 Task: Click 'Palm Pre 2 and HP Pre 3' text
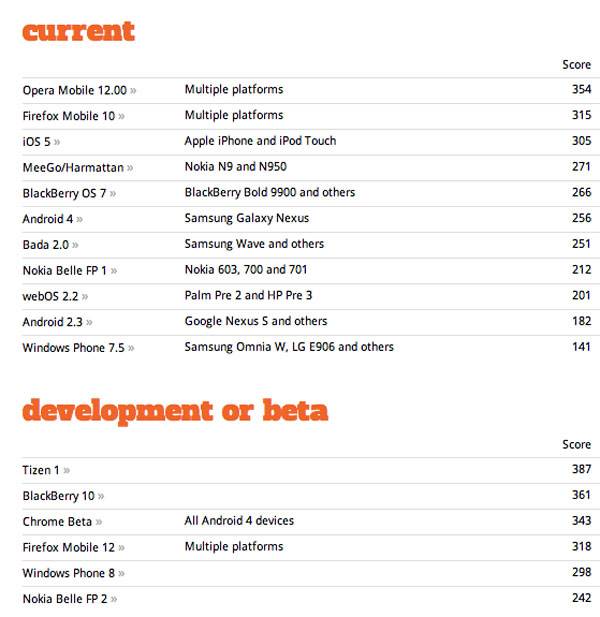tap(248, 296)
